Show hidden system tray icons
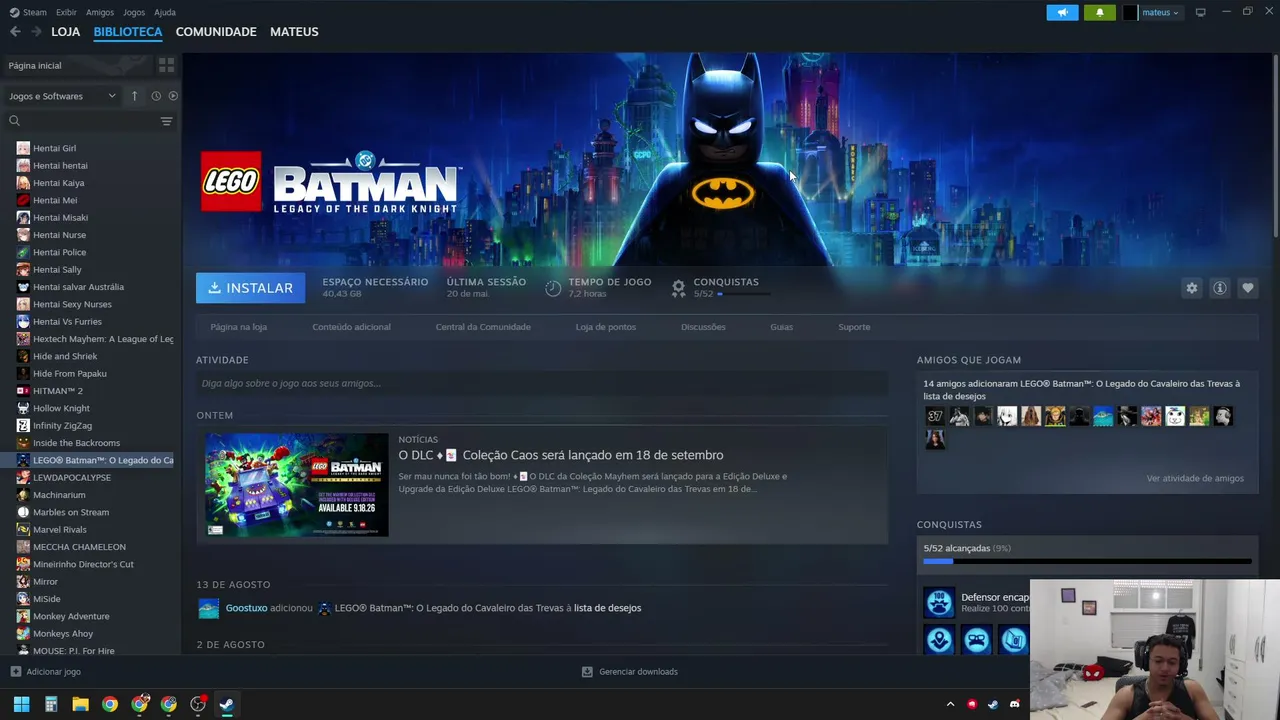Screen dimensions: 1280x720 (x=950, y=704)
